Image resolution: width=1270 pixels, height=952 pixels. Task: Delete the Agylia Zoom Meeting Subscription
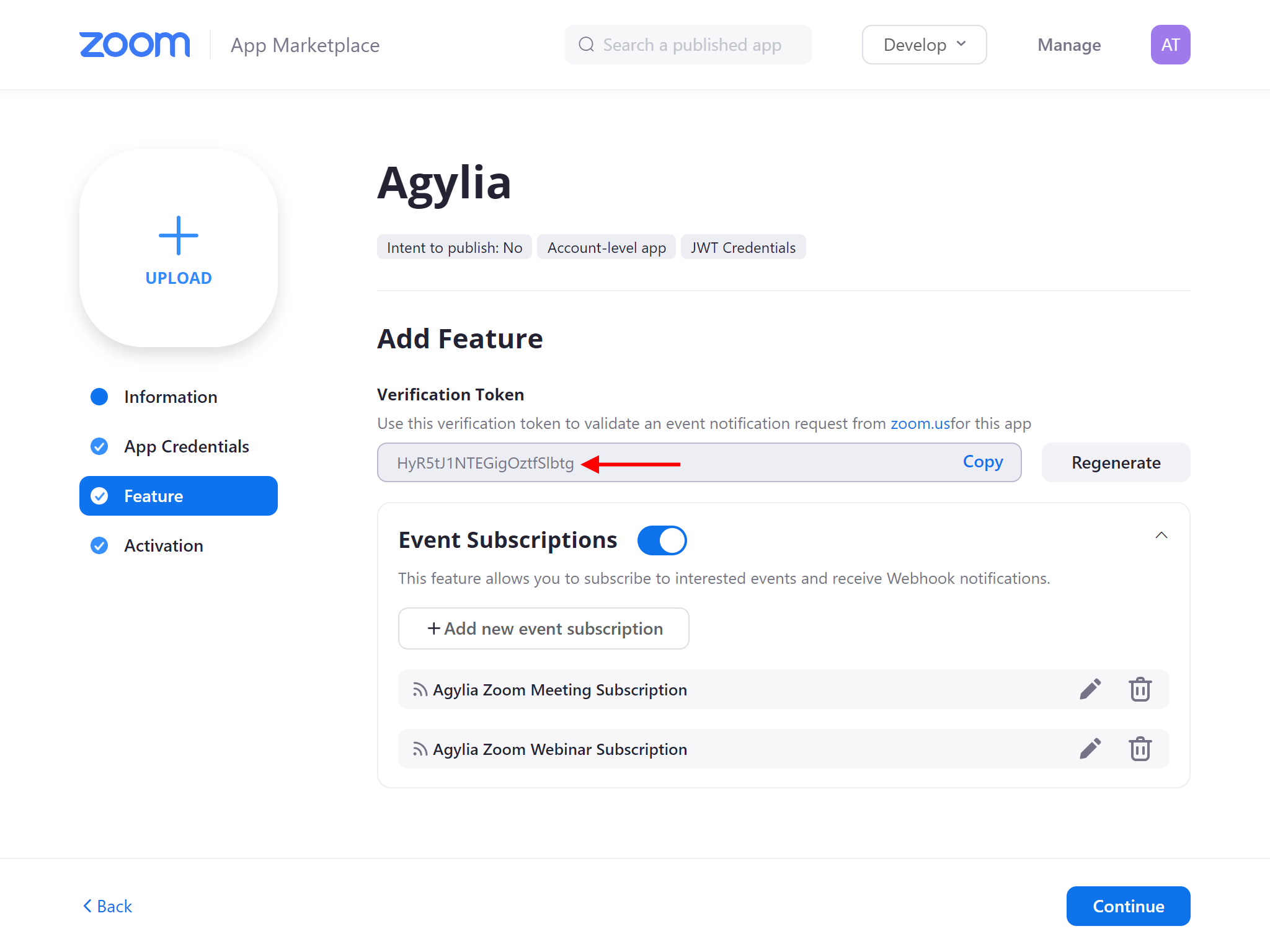tap(1140, 689)
